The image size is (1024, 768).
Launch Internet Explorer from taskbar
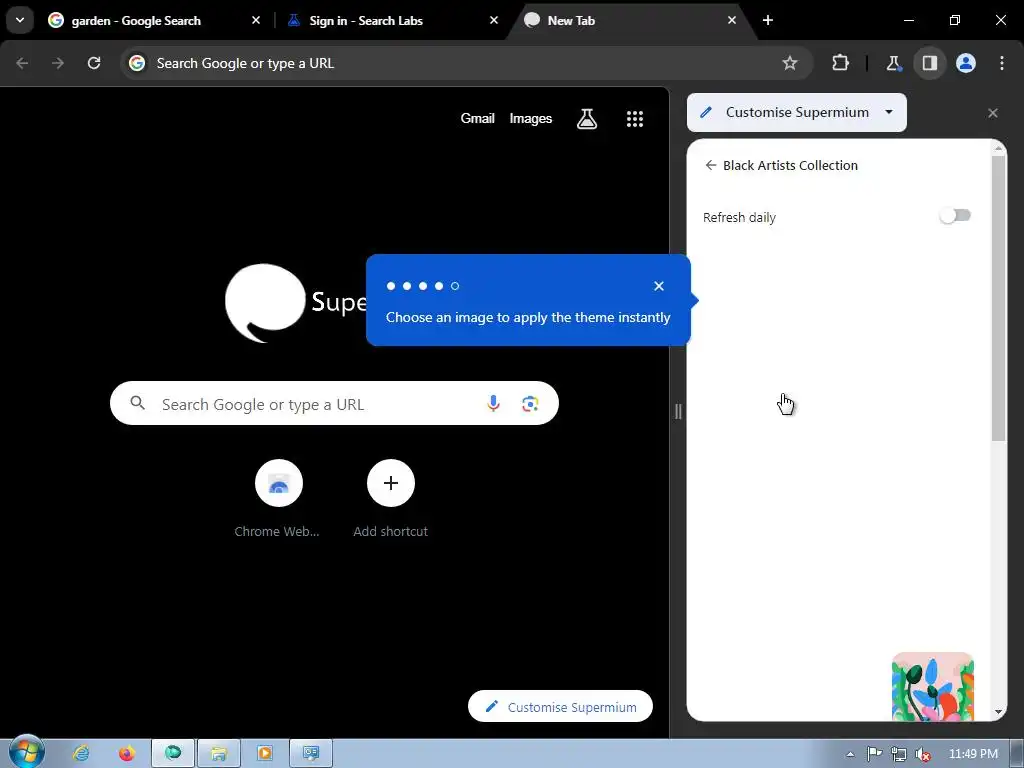click(81, 754)
